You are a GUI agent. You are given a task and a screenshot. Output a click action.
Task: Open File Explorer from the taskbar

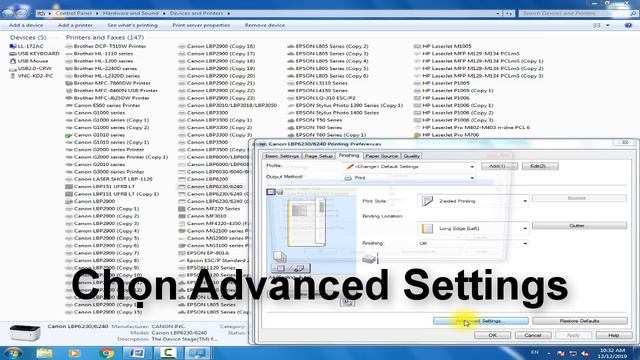[x=44, y=353]
